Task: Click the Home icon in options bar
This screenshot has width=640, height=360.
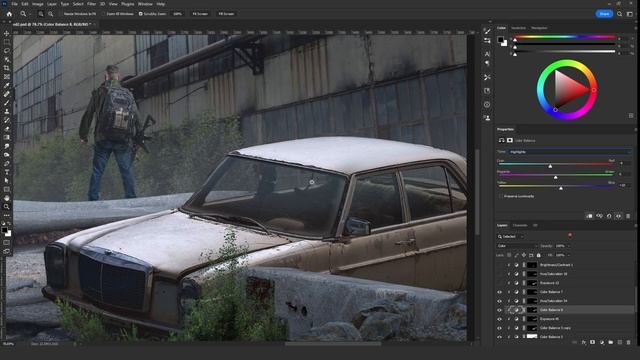Action: (x=9, y=14)
